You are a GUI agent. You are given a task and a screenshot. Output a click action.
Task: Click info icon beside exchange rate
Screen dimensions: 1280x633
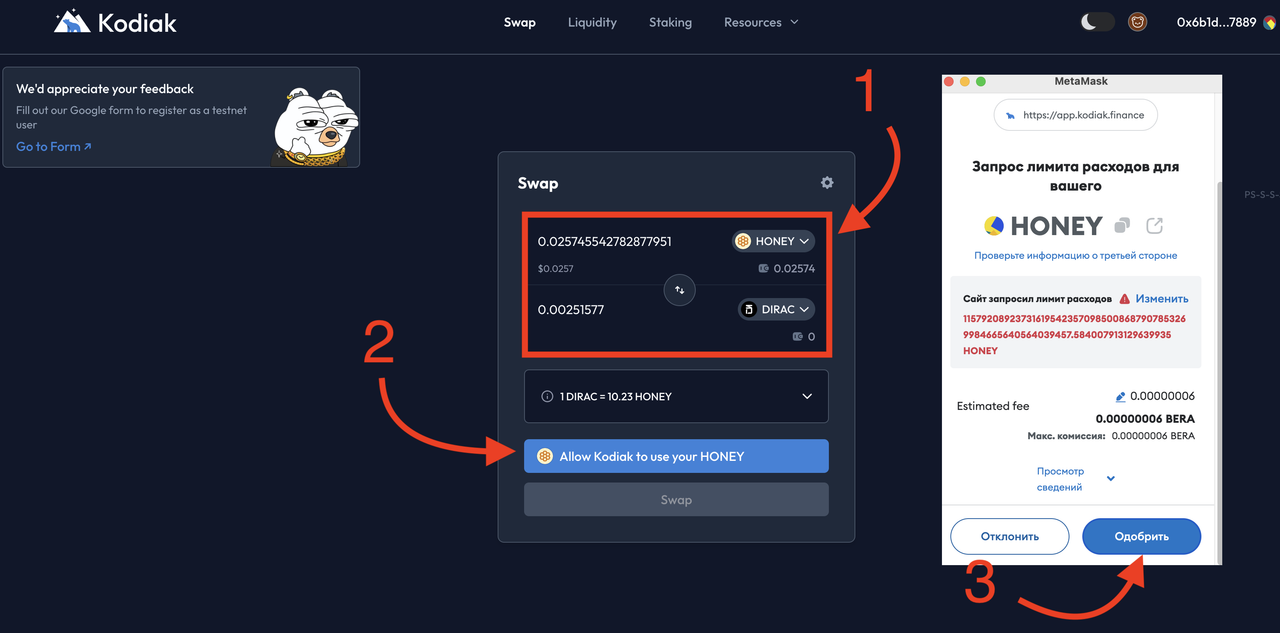point(547,397)
